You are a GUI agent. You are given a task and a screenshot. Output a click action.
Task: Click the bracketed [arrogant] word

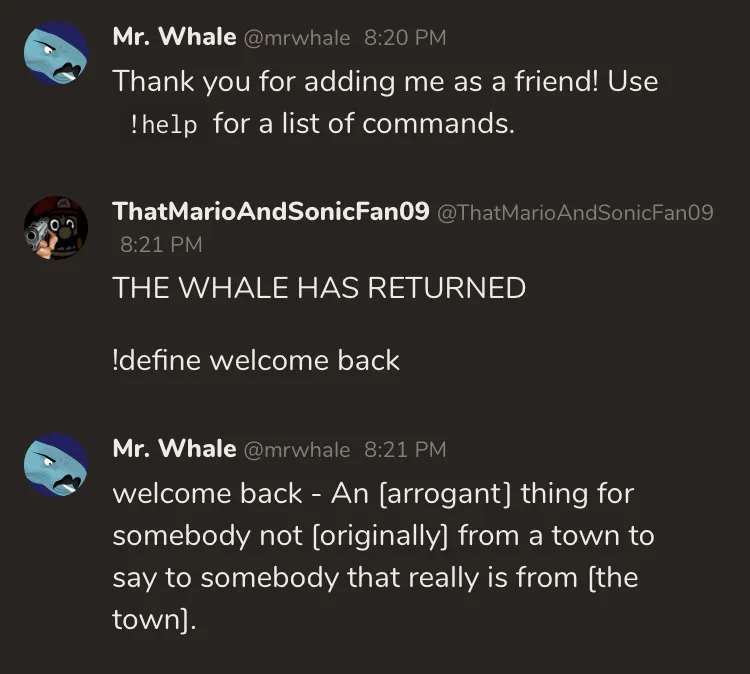tap(445, 494)
